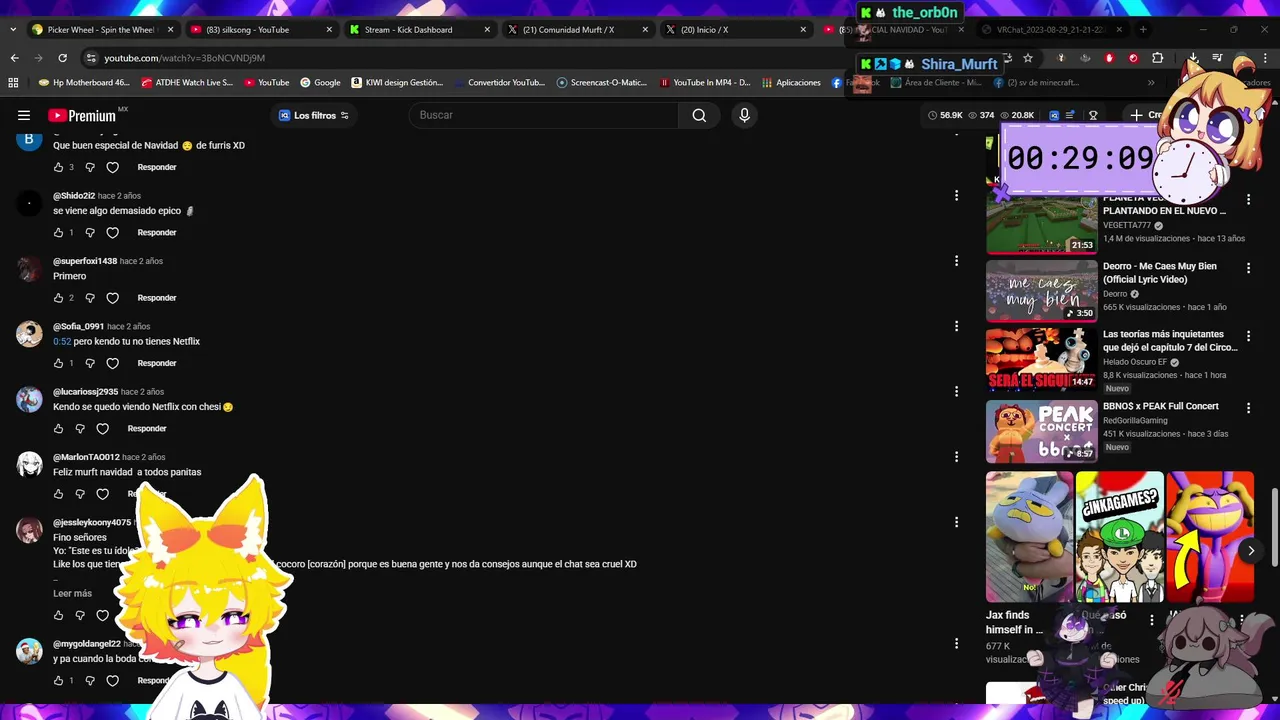Heart the comment by @superfoxi1438

click(x=112, y=298)
